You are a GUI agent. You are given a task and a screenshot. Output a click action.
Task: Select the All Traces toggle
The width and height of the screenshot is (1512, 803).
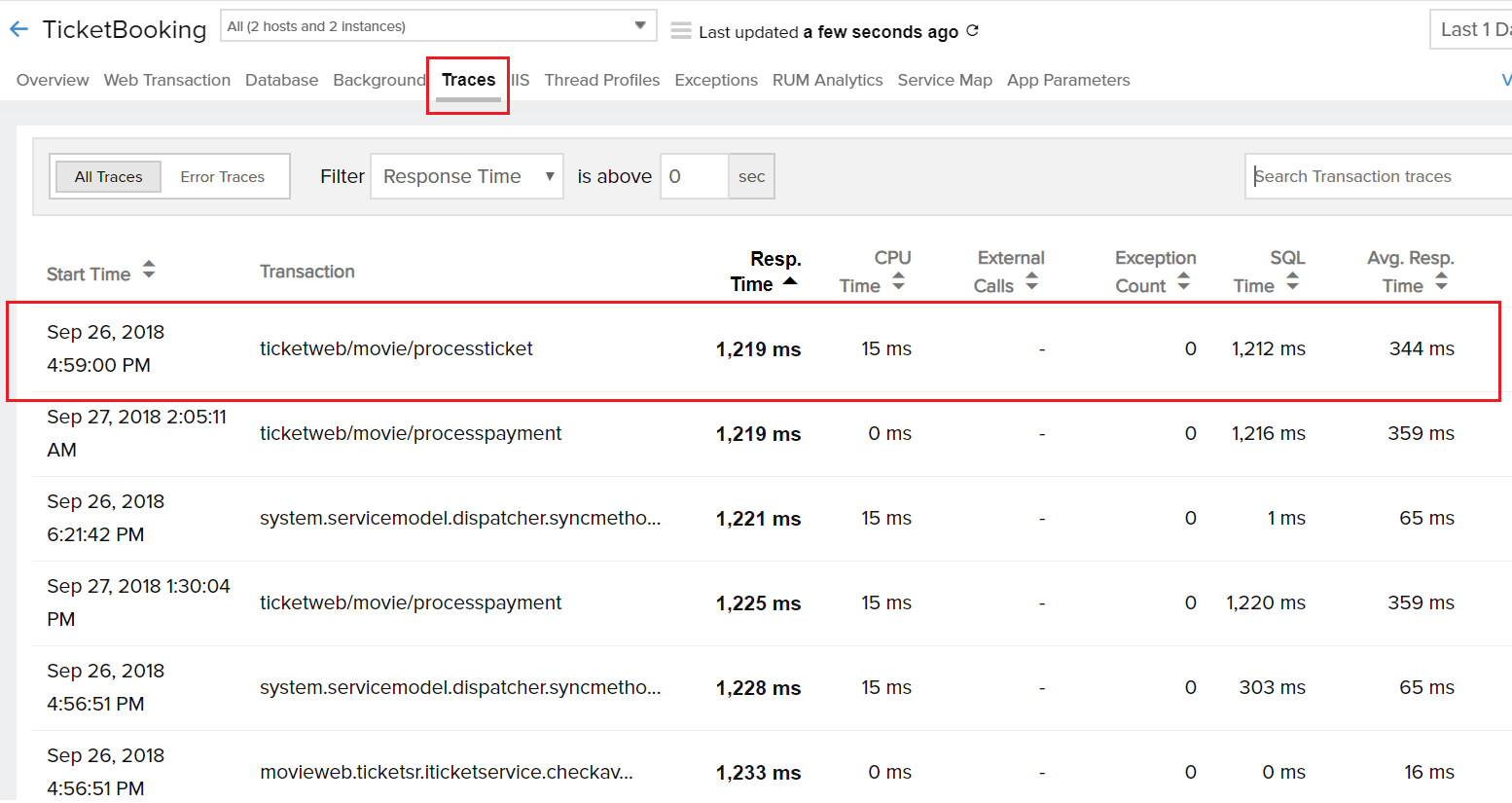tap(108, 176)
